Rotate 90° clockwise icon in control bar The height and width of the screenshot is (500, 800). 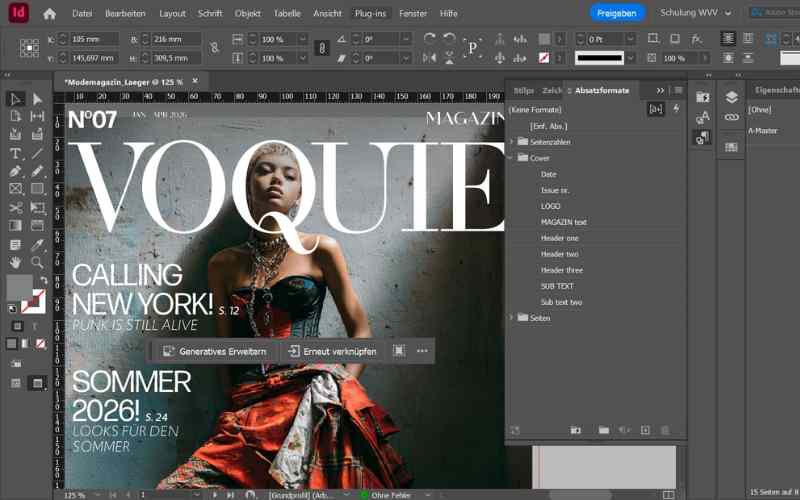430,38
